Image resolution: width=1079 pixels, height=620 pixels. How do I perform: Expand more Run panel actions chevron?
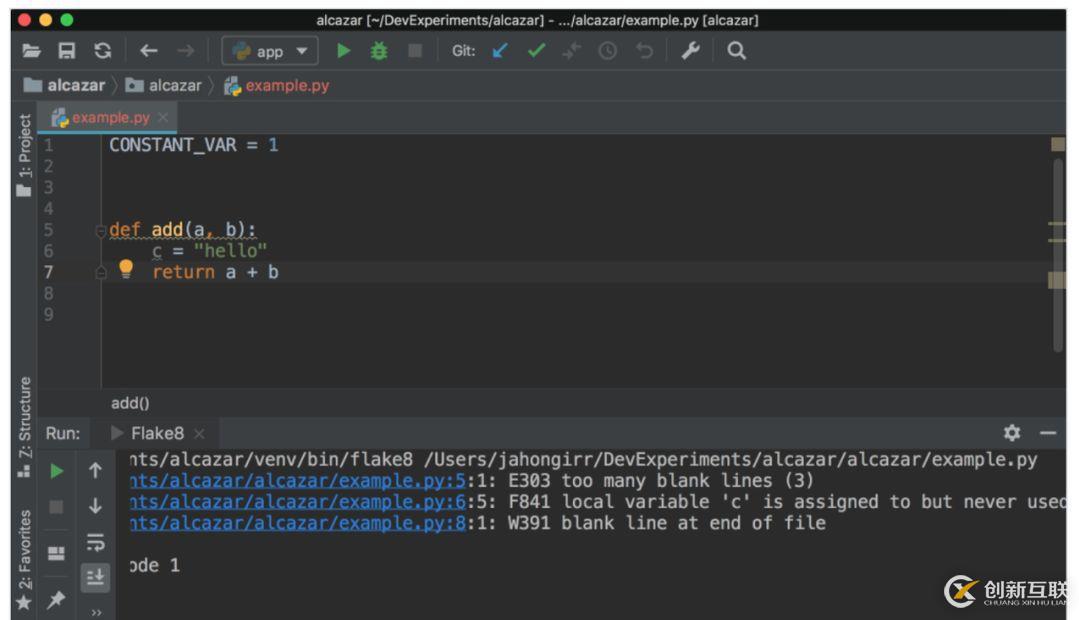96,612
